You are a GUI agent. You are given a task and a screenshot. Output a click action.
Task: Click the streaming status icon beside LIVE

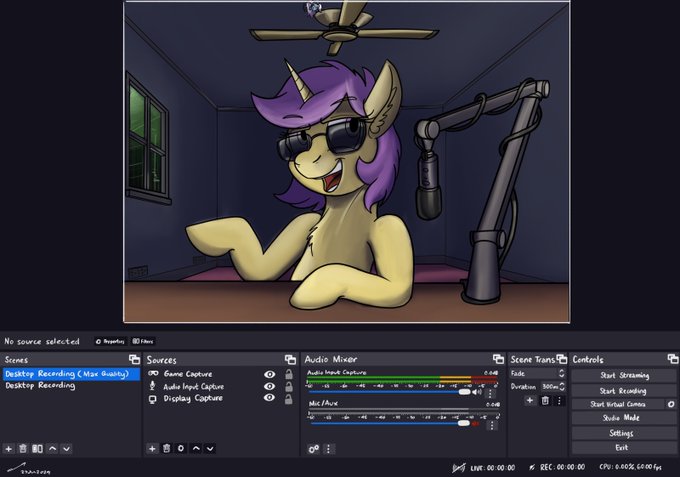click(459, 467)
